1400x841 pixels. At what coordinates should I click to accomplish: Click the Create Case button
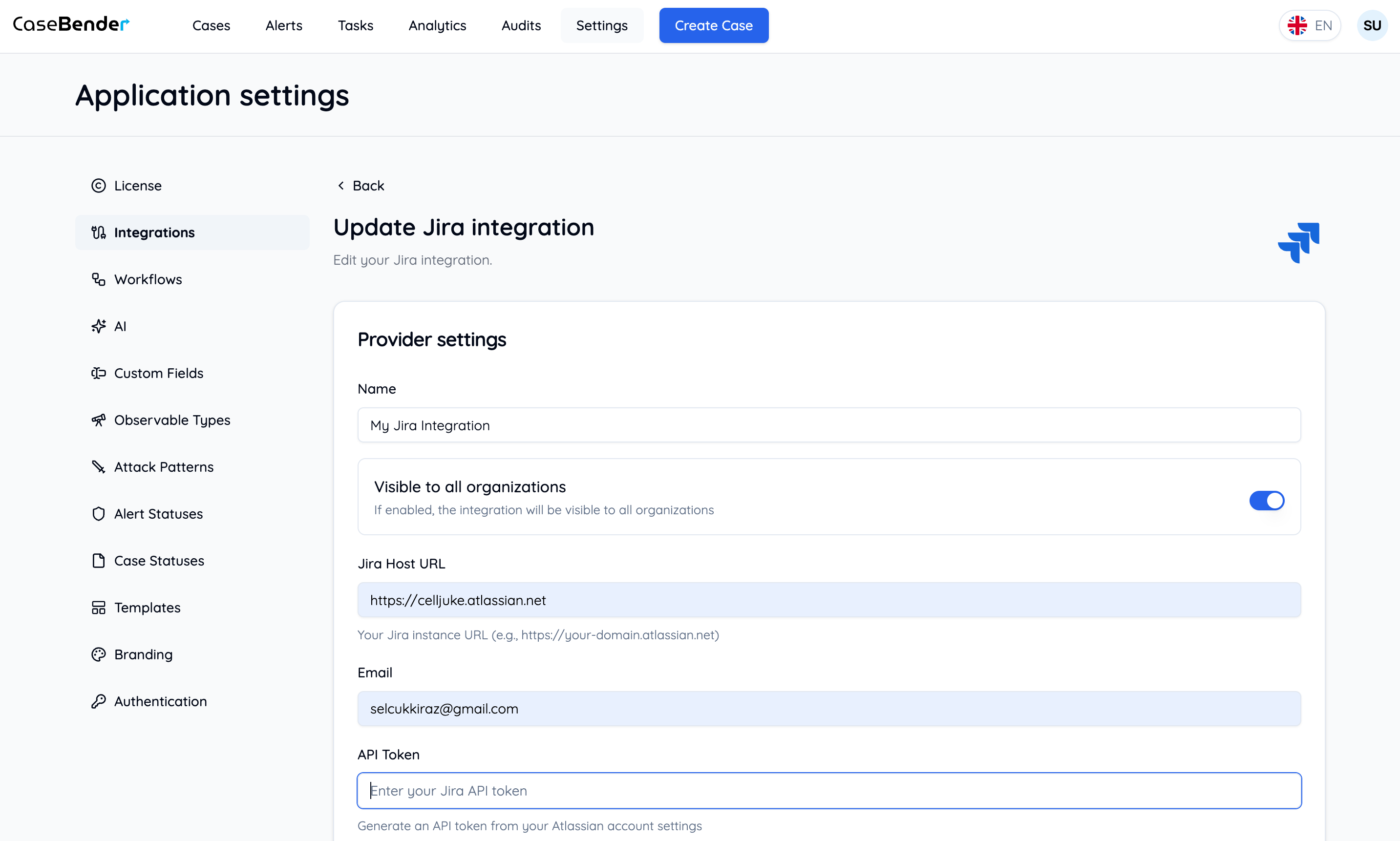coord(714,25)
